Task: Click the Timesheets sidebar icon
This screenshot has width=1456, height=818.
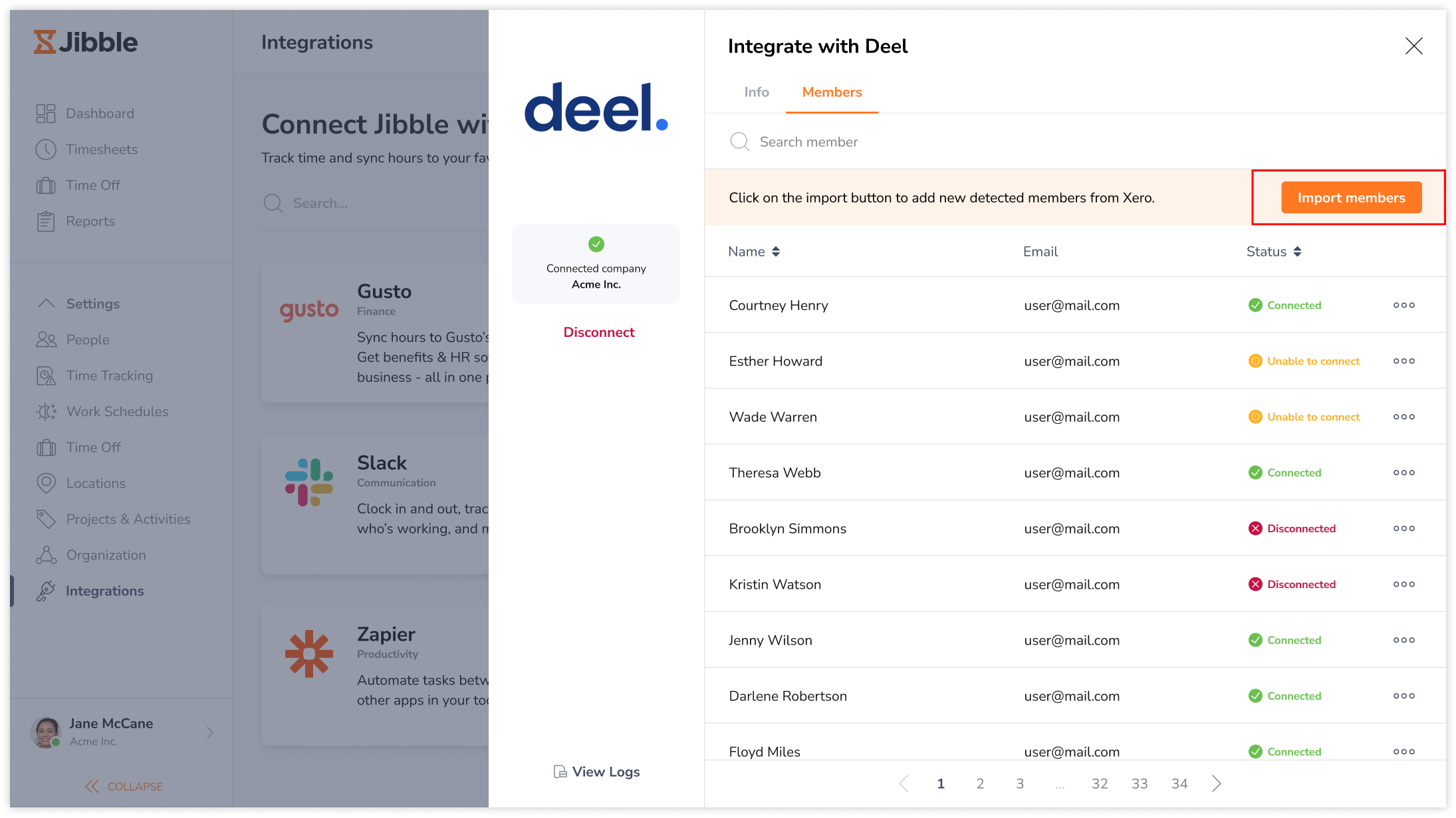Action: (46, 149)
